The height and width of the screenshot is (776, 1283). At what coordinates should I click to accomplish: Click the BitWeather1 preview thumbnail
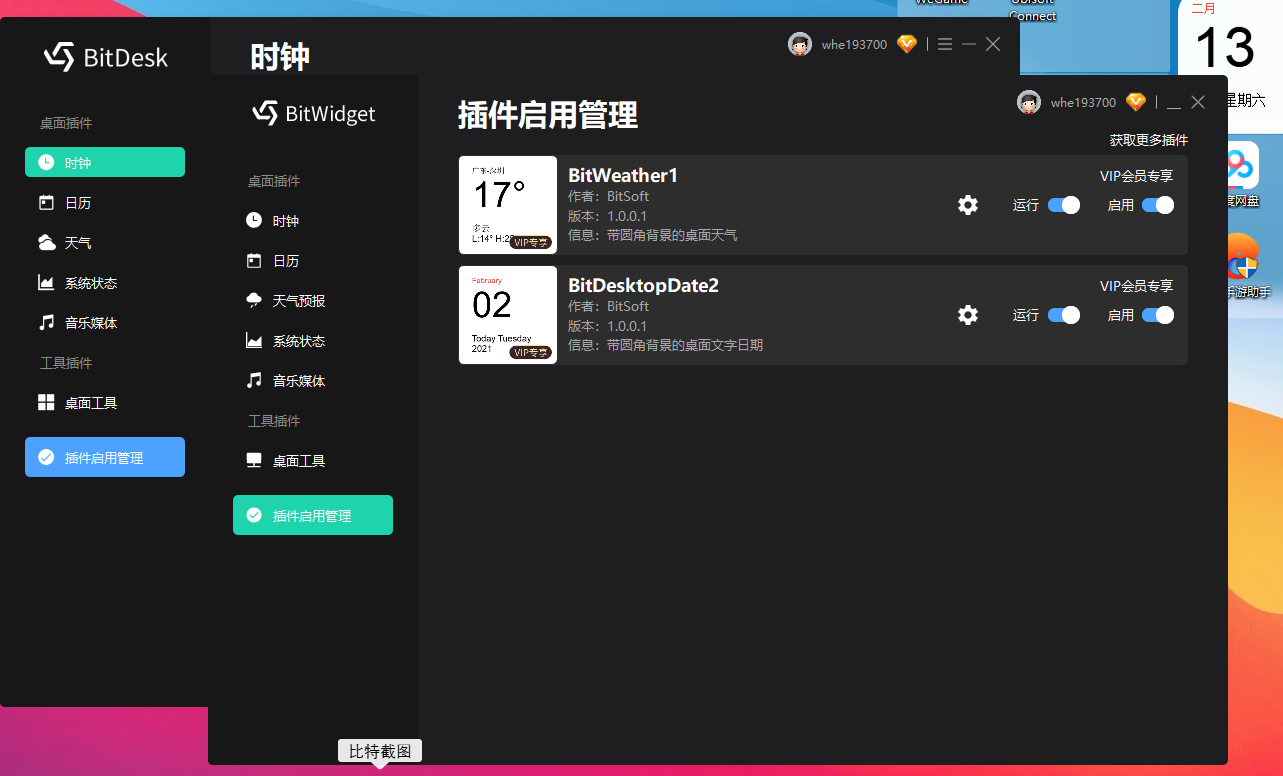tap(508, 205)
